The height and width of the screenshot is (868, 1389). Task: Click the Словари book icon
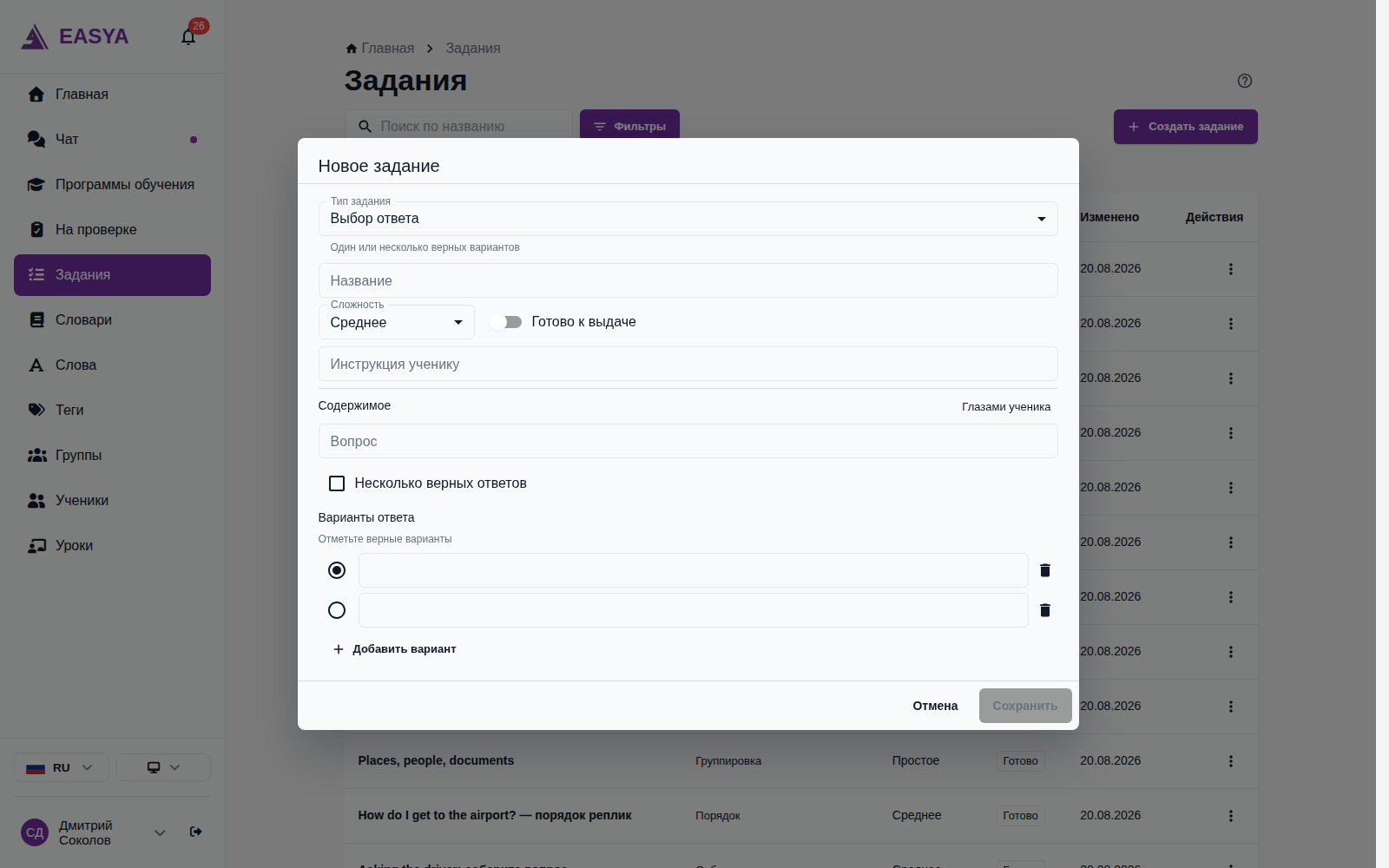point(36,319)
